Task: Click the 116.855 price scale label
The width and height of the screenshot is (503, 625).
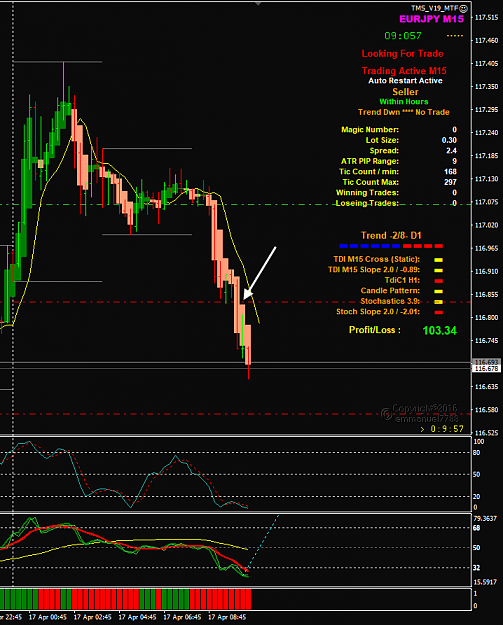Action: tap(486, 295)
